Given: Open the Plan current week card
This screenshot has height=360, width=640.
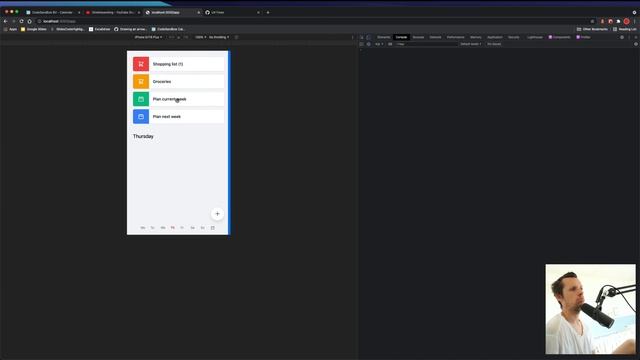Looking at the screenshot, I should click(178, 99).
